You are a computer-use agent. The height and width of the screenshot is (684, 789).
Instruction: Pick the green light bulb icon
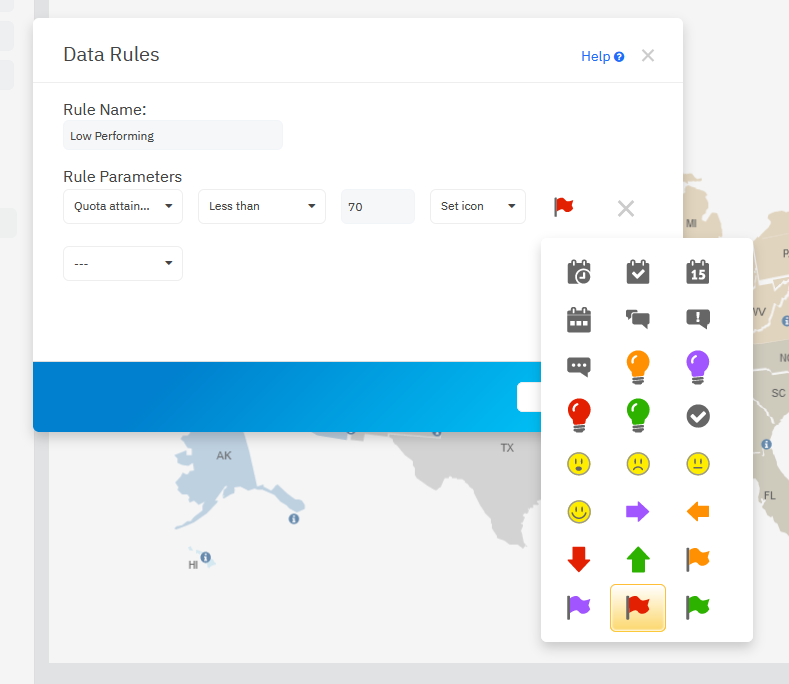637,414
